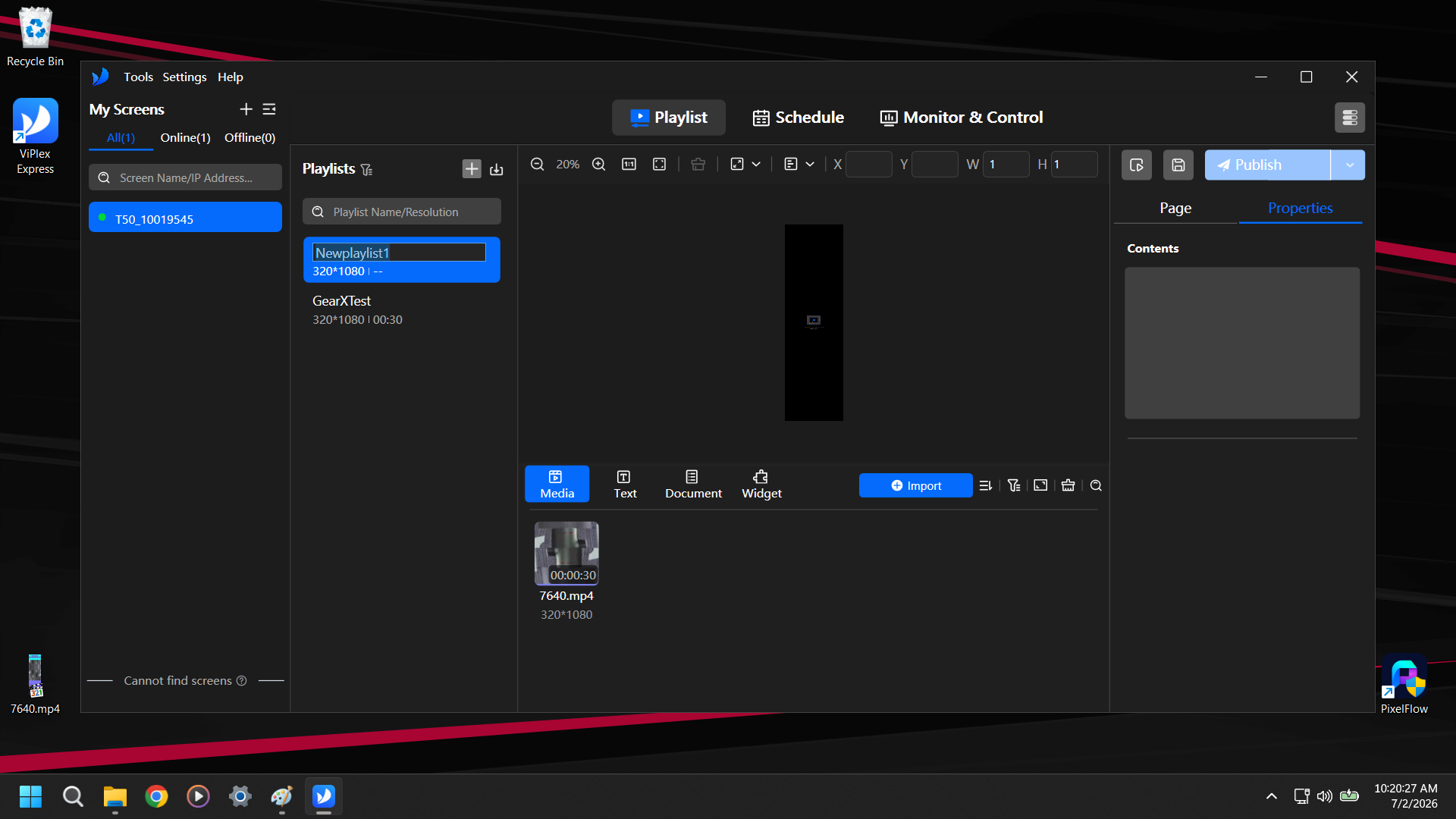
Task: Toggle the panel layout button at top right
Action: pos(1350,118)
